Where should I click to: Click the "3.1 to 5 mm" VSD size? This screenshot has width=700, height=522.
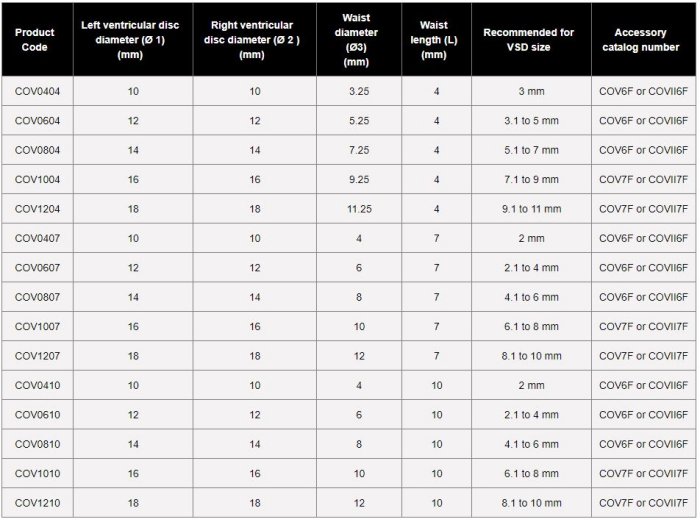click(x=530, y=120)
